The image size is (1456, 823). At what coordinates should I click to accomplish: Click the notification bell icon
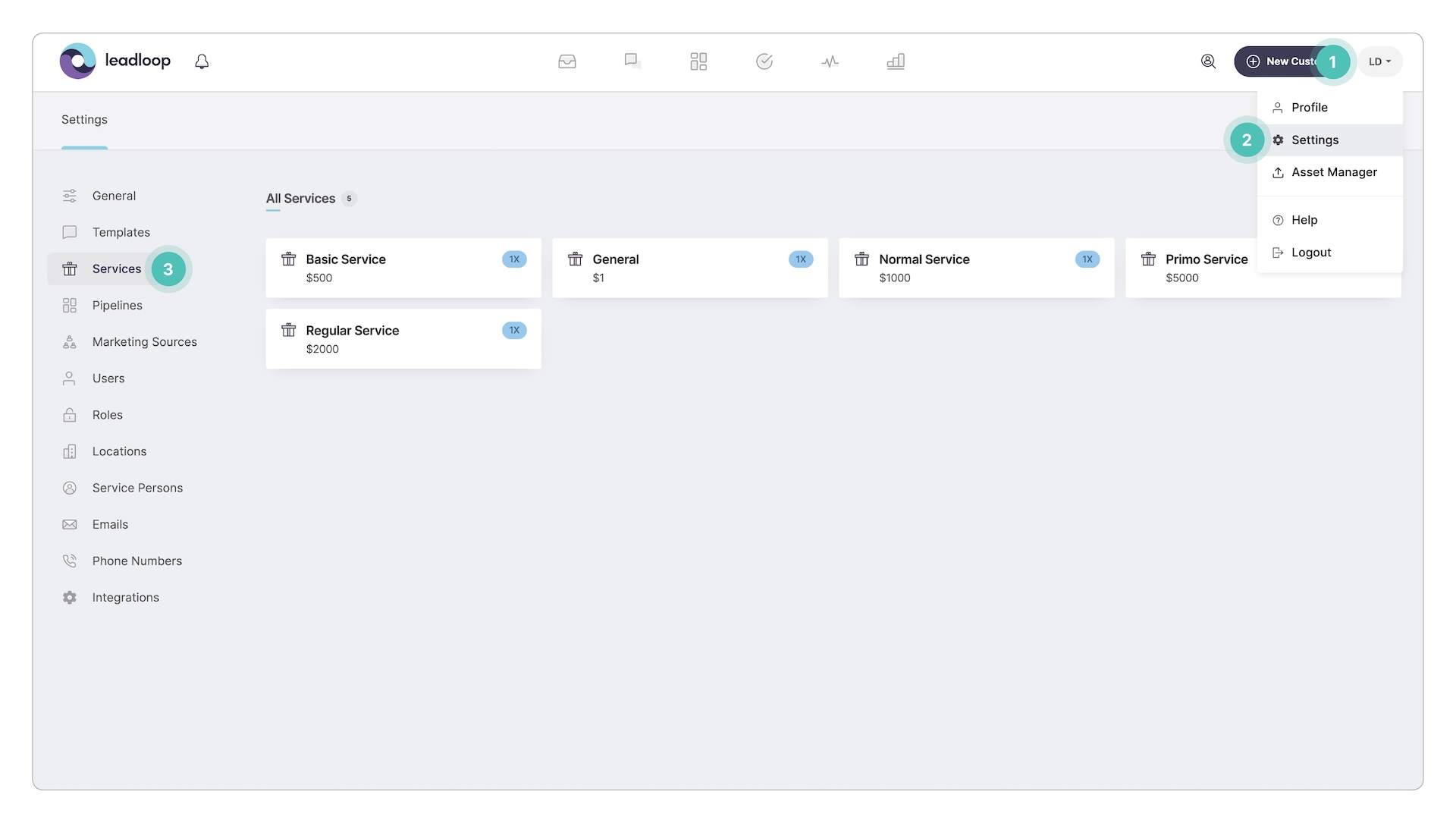pyautogui.click(x=202, y=61)
